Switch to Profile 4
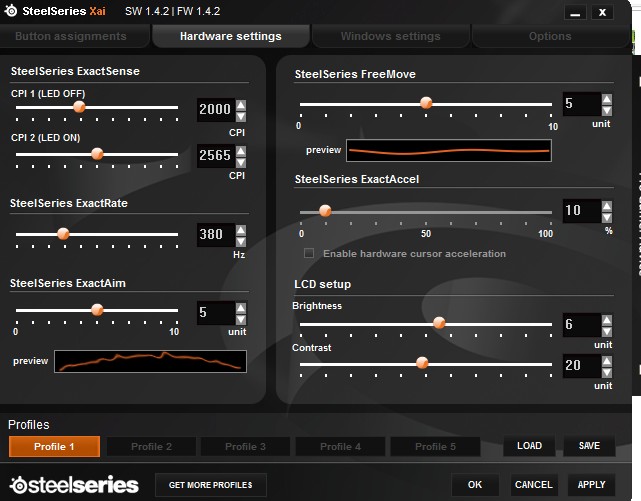641x501 pixels. (340, 446)
